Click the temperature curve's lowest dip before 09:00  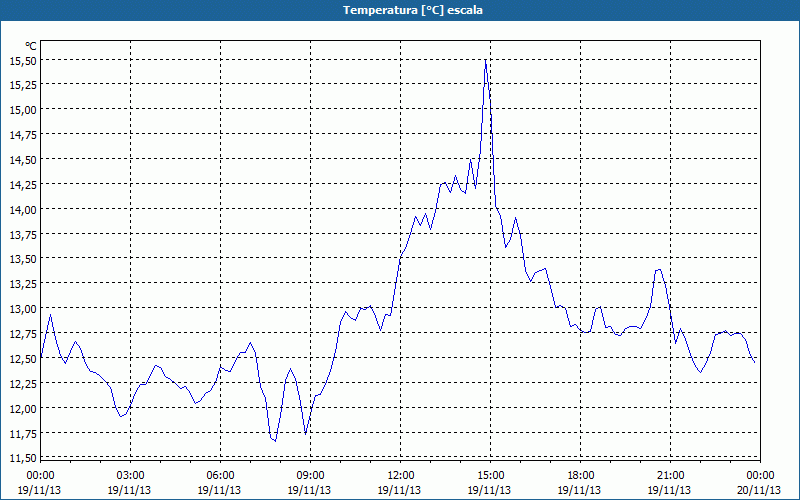click(x=275, y=441)
